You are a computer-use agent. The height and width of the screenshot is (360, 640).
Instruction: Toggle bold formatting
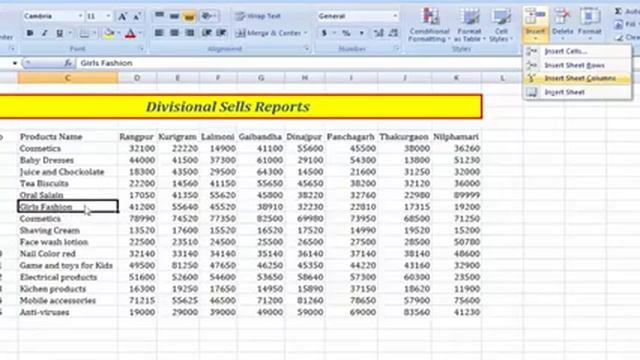pyautogui.click(x=30, y=33)
